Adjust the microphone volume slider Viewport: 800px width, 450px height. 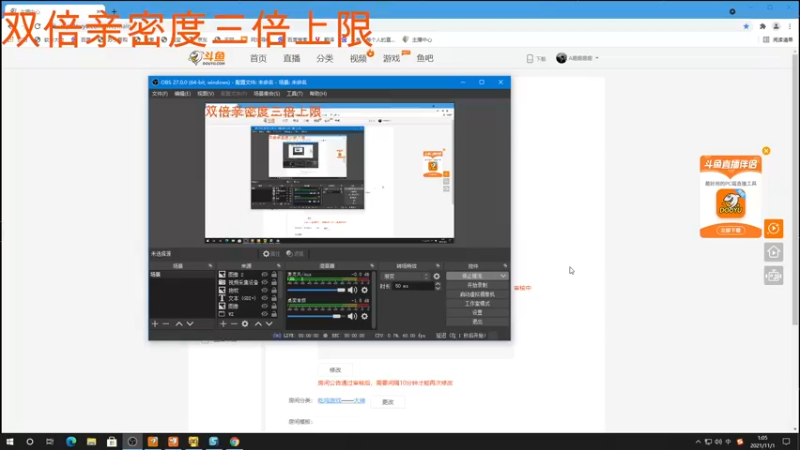(x=316, y=290)
